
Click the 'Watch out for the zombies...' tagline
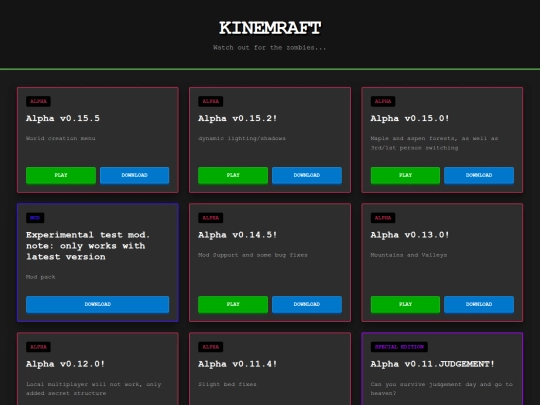tap(270, 48)
